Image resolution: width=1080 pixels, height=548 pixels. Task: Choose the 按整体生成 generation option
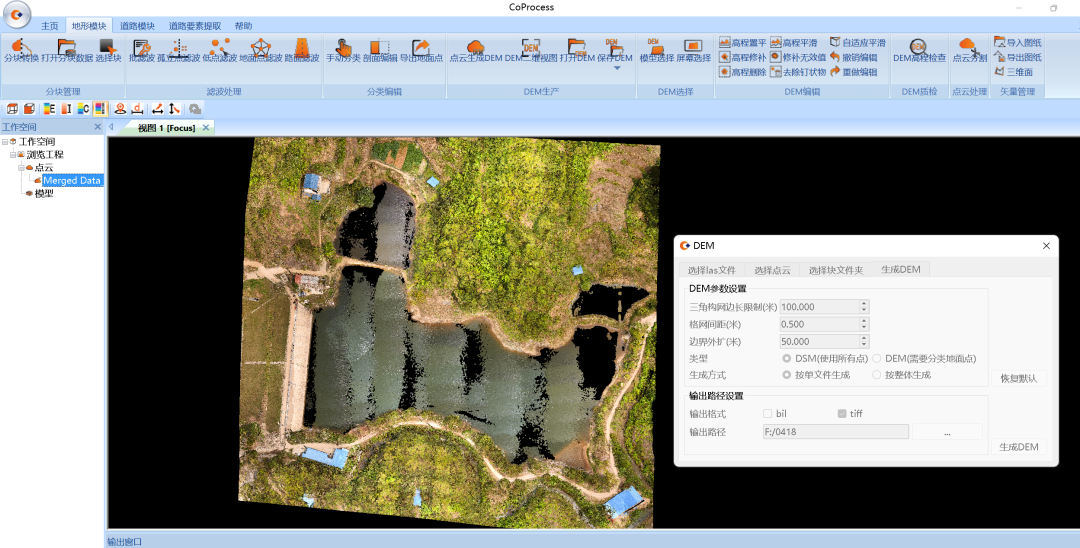tap(877, 375)
